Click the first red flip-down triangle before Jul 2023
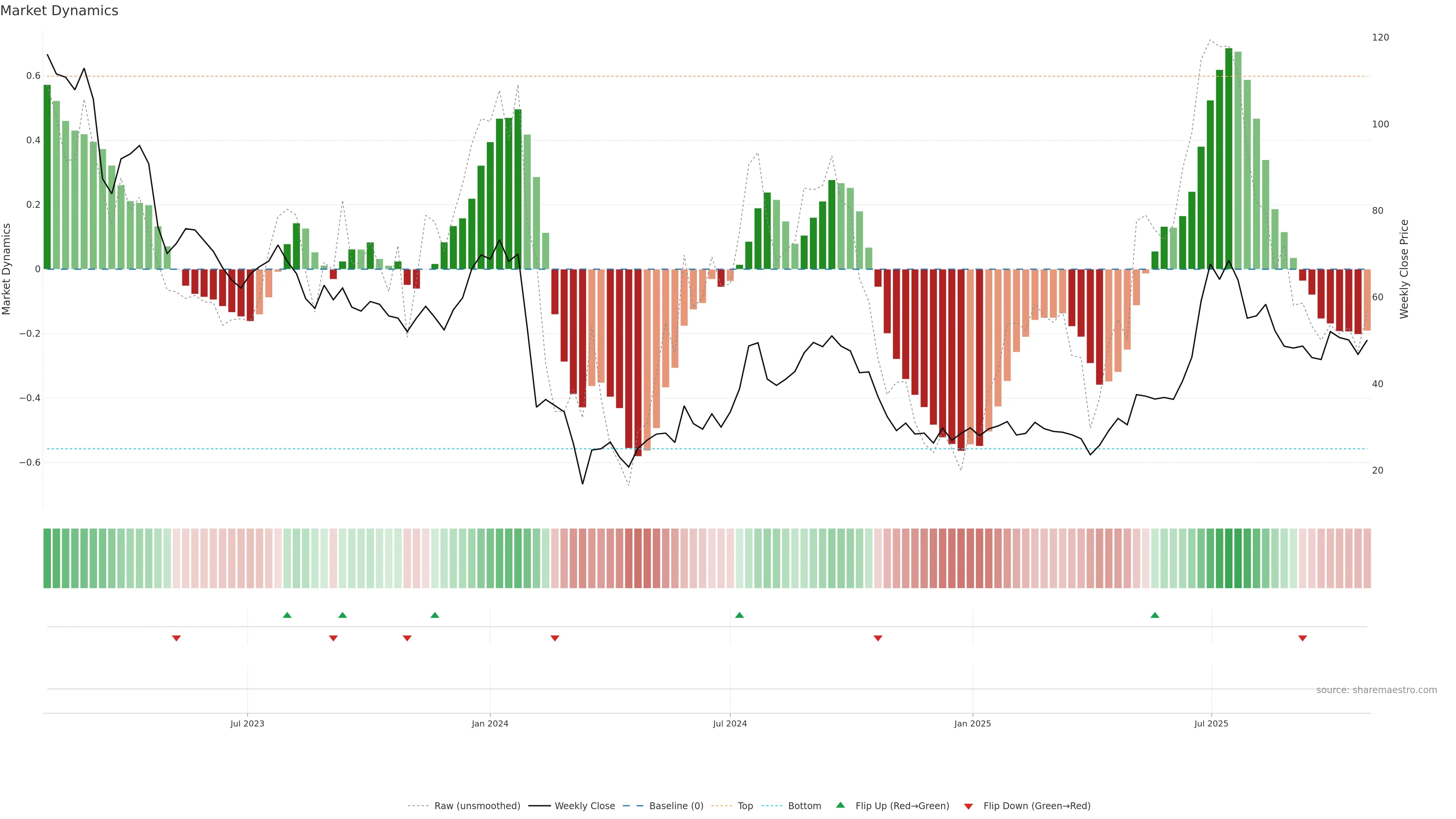 176,638
